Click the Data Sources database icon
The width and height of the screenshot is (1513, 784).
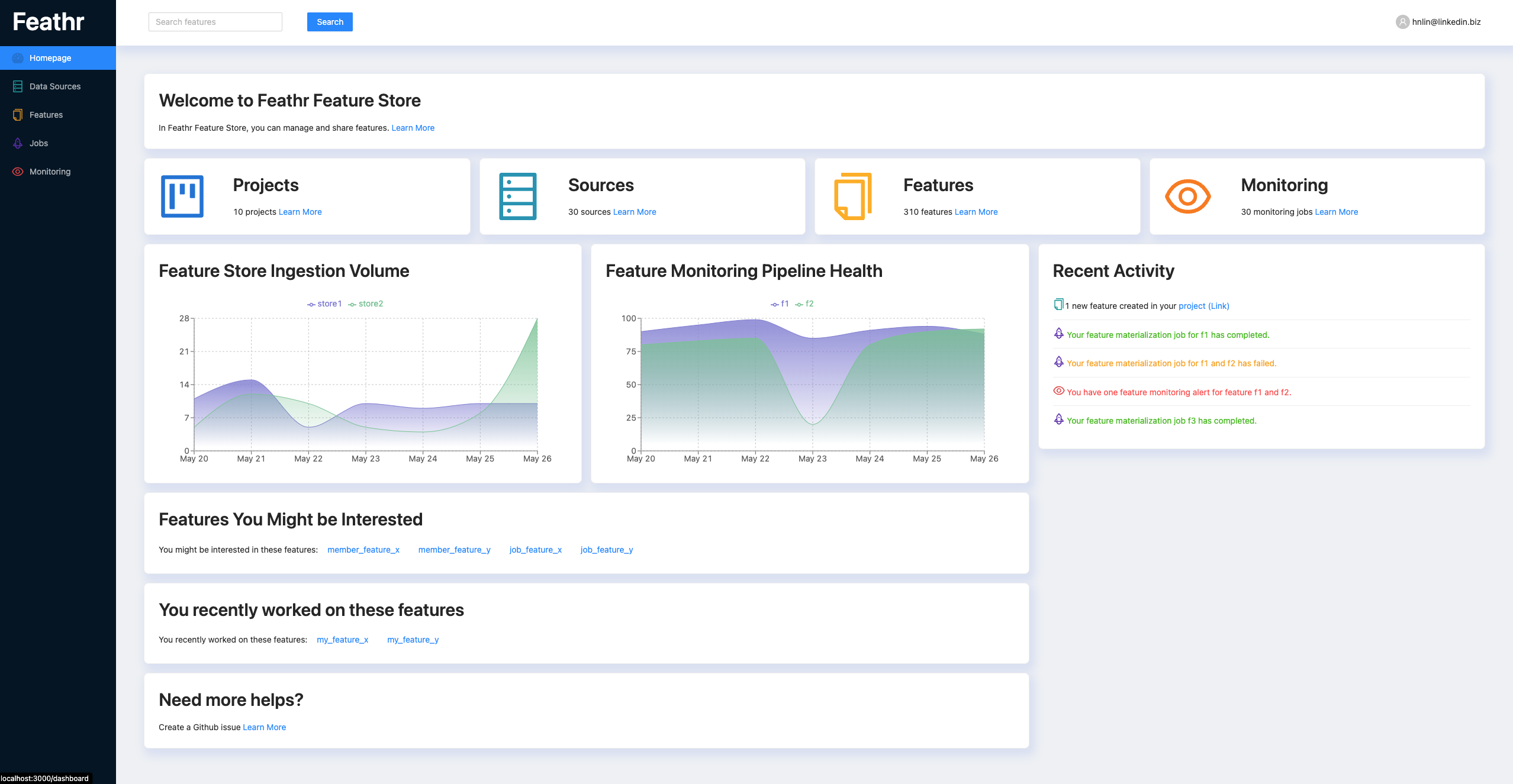18,86
